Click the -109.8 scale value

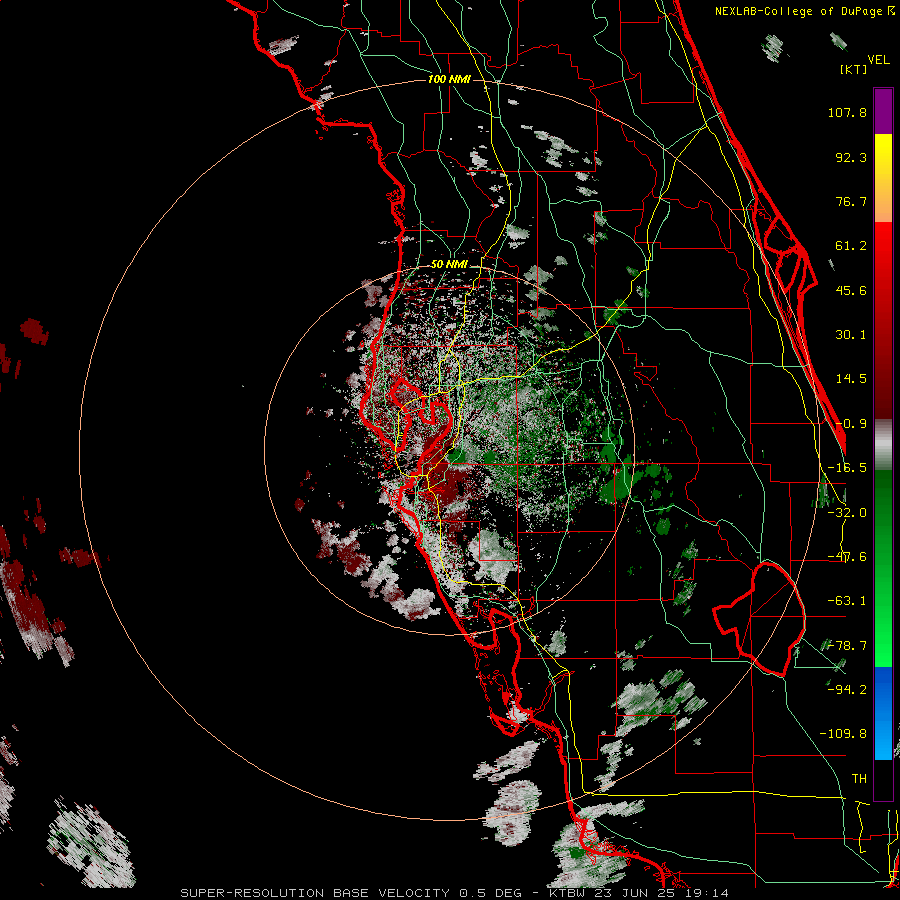[x=843, y=734]
